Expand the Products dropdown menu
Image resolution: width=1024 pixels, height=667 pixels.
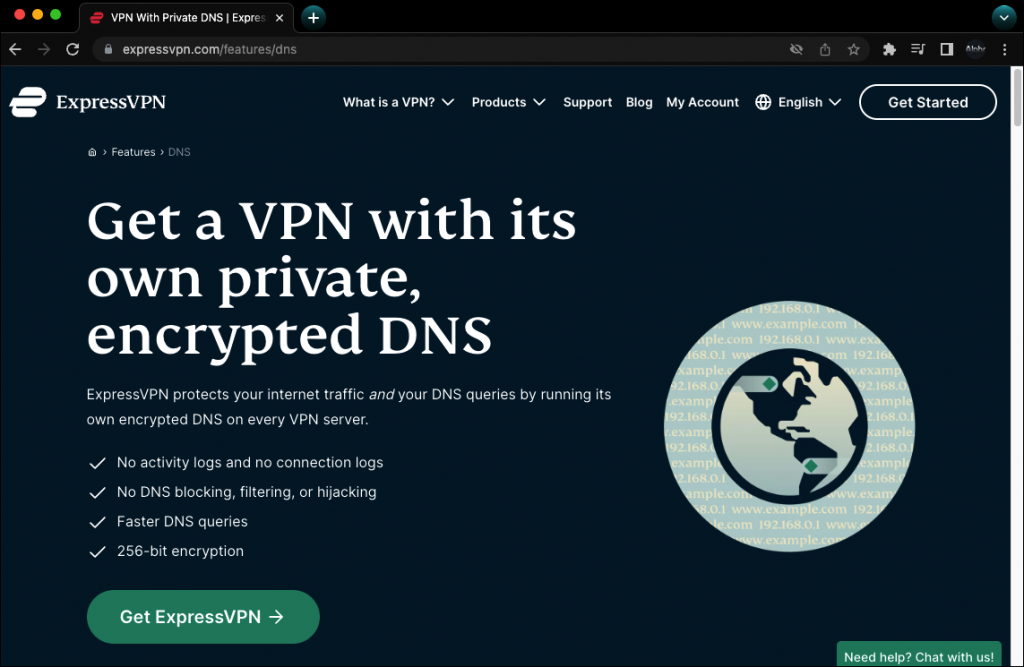point(508,102)
